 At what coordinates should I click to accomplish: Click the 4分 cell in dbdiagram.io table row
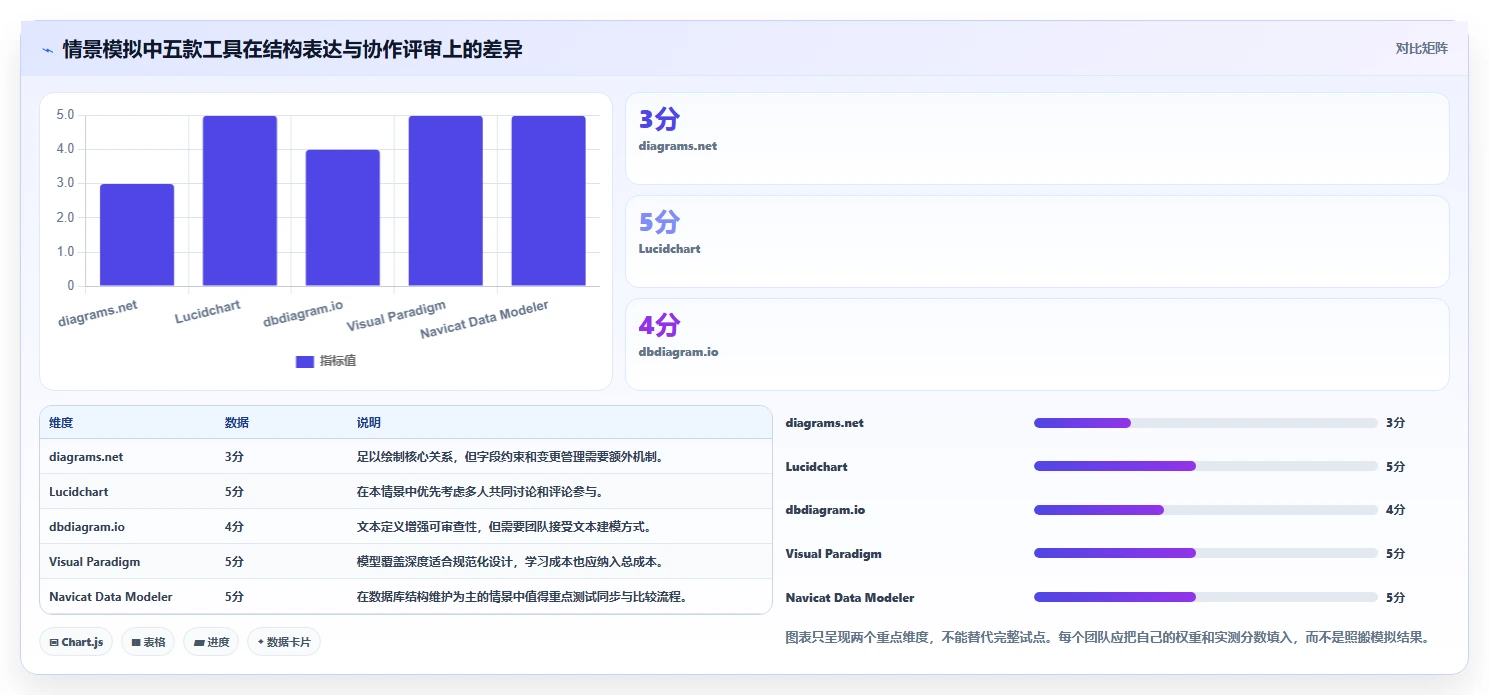coord(234,527)
